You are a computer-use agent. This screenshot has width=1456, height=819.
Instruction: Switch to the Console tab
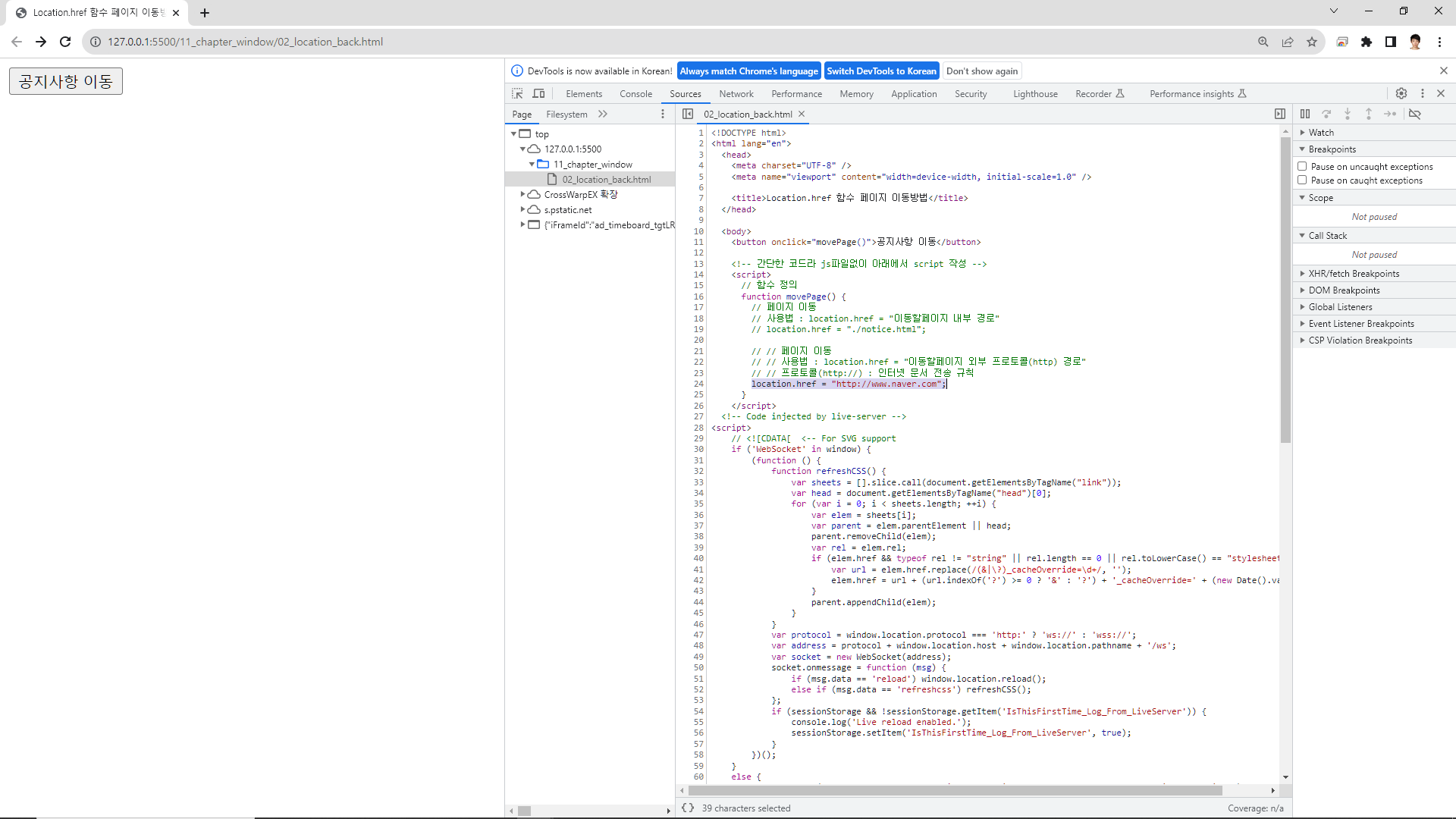pos(635,93)
